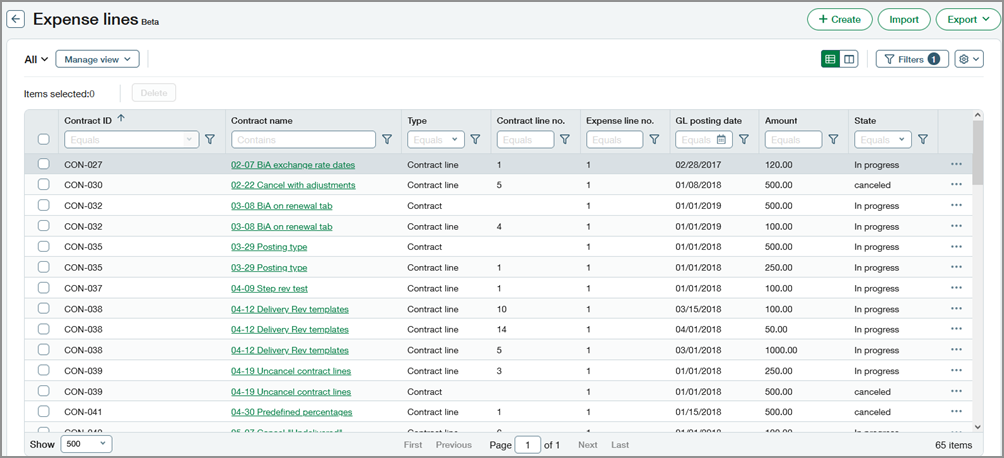Select the CON-037 row checkbox
Image resolution: width=1004 pixels, height=458 pixels.
[x=43, y=288]
